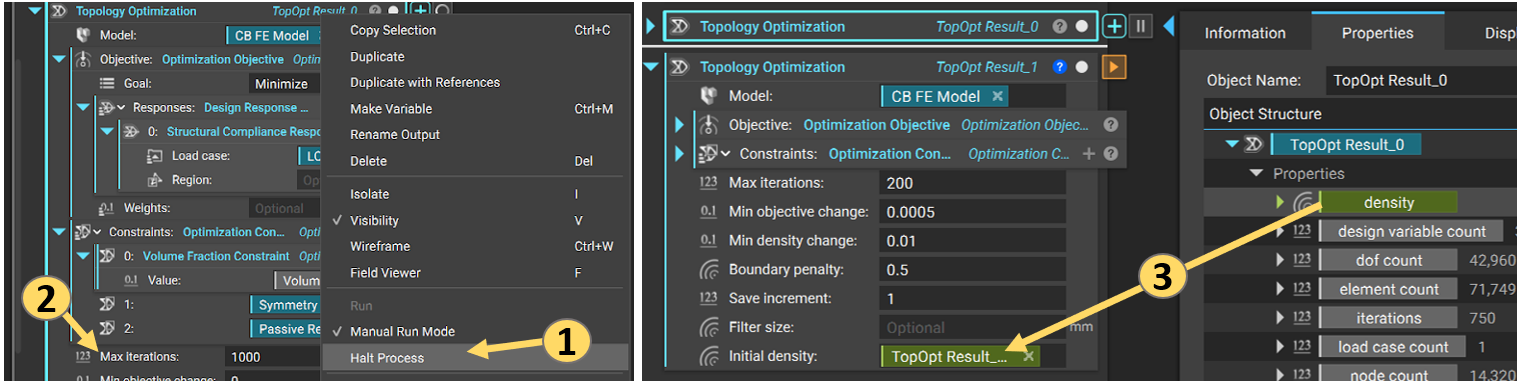1520x382 pixels.
Task: Click the run (play) button for TopOpt Result_1
Action: (1114, 67)
